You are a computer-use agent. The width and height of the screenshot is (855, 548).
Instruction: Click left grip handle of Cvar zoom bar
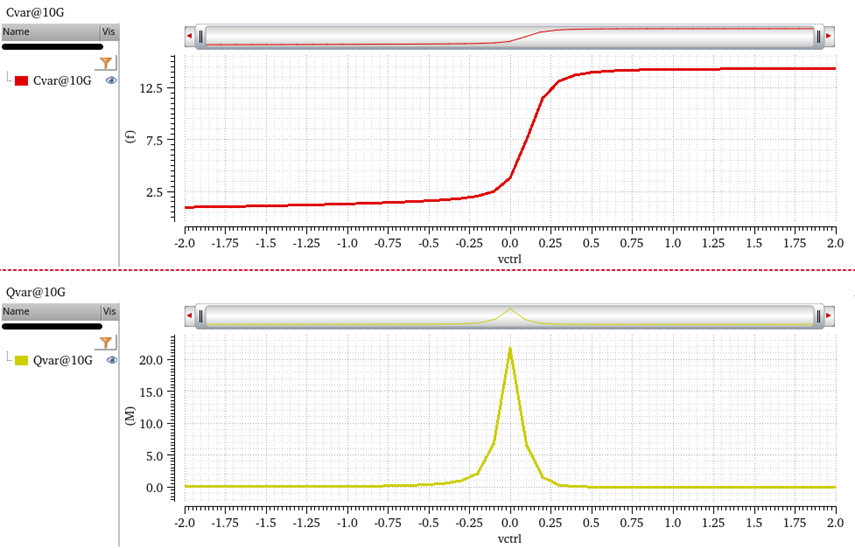click(201, 37)
